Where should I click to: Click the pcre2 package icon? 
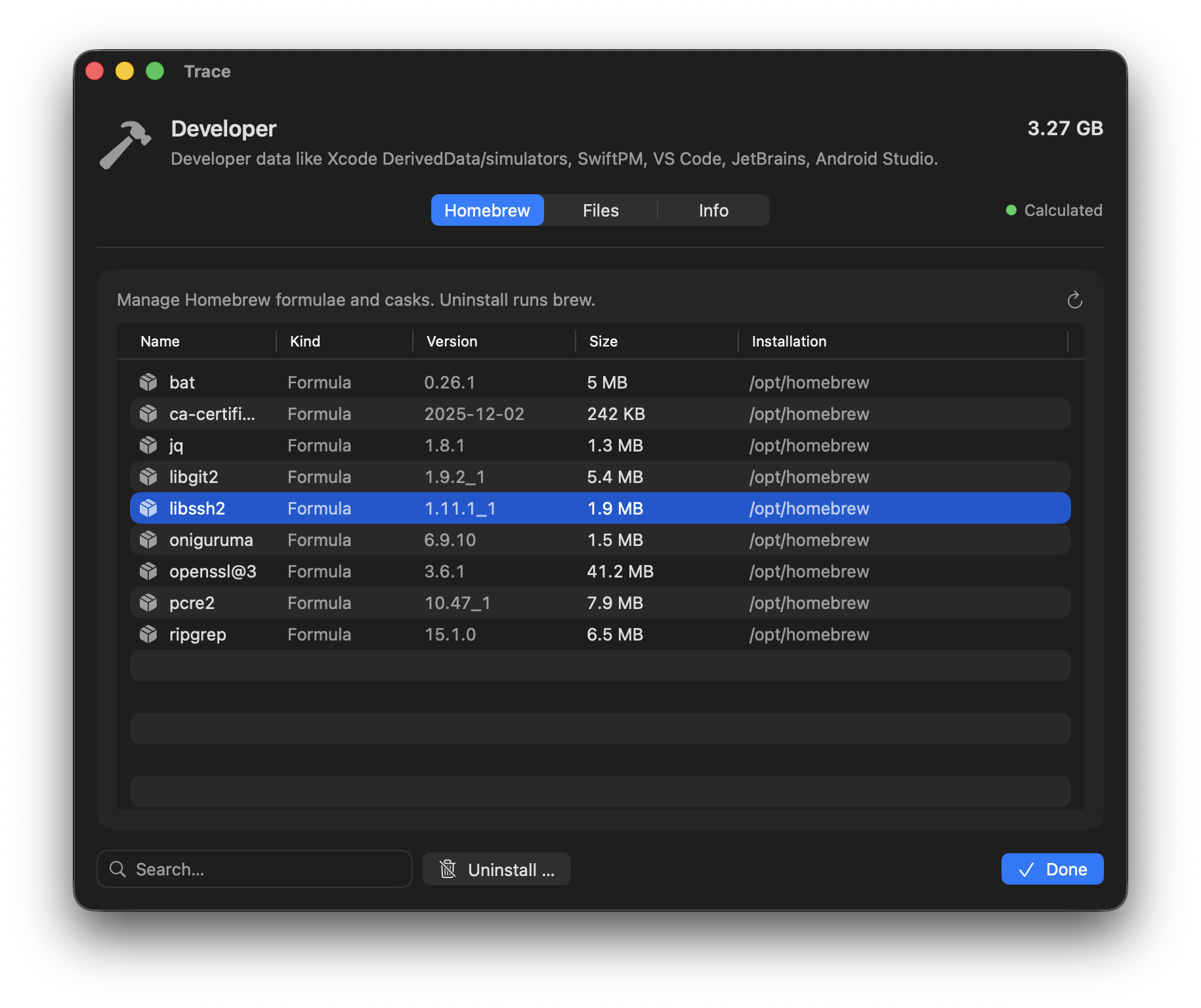coord(148,602)
